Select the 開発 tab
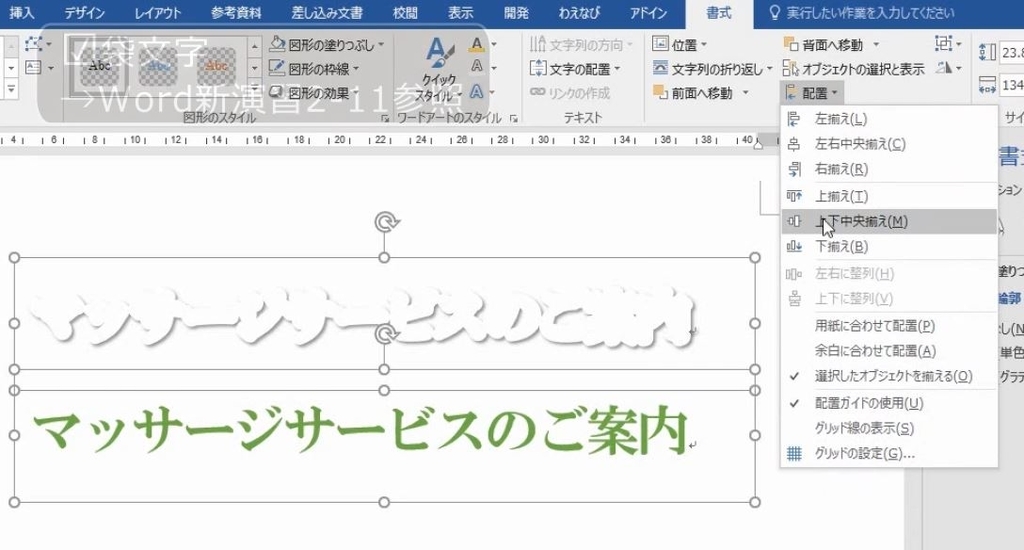 [x=516, y=13]
